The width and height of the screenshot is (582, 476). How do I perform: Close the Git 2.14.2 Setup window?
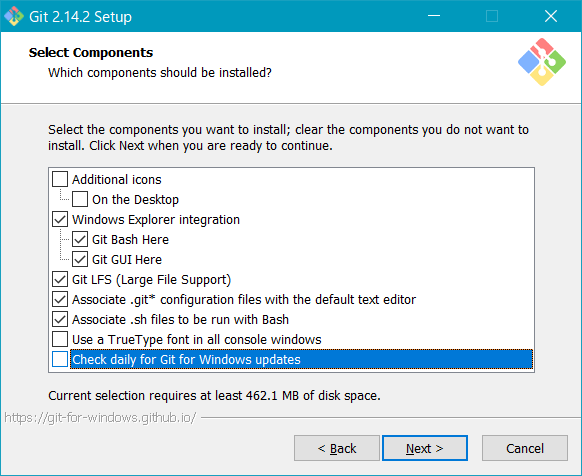[550, 16]
